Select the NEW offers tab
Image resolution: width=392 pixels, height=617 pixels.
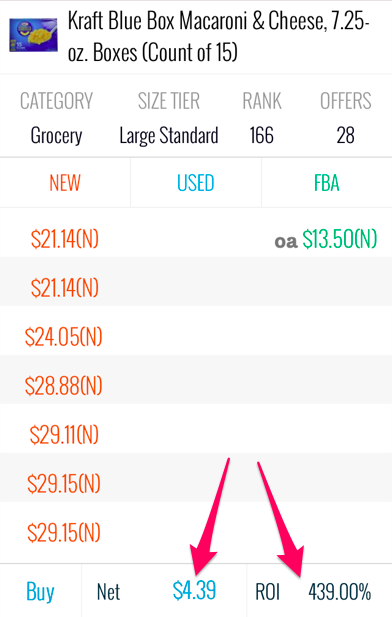coord(65,183)
